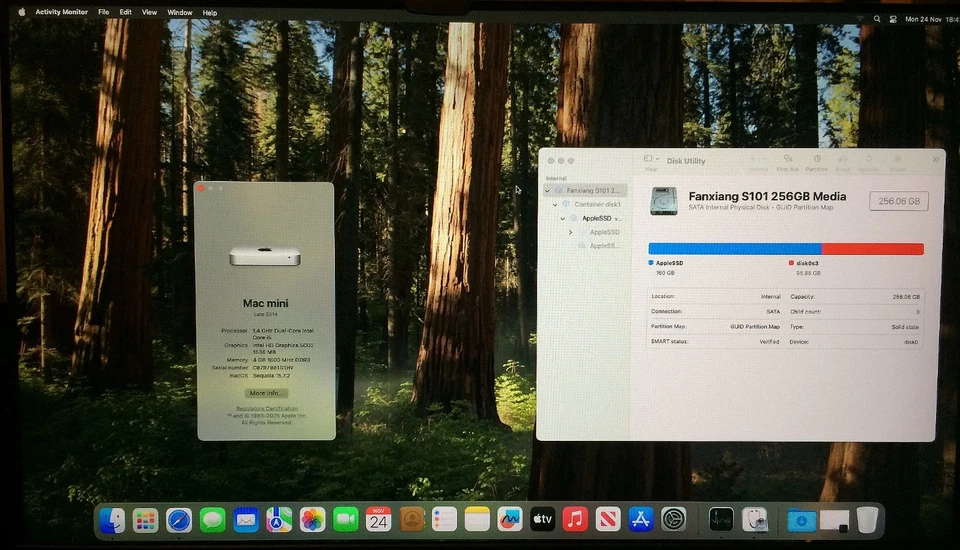This screenshot has width=960, height=550.
Task: Show more toolbar items via double-chevron
Action: pos(935,160)
